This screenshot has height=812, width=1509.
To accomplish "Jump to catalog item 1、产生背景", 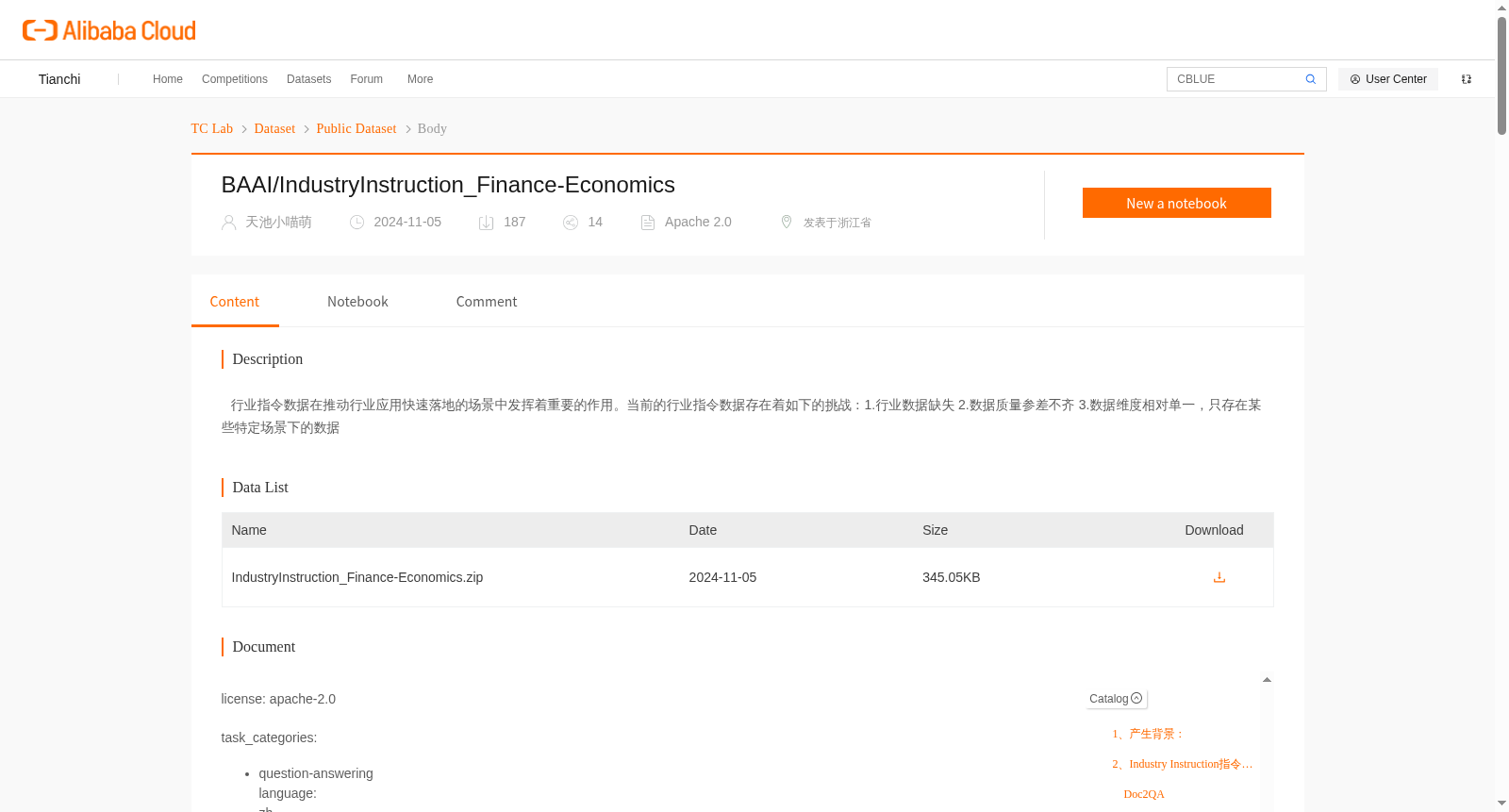I will pyautogui.click(x=1147, y=734).
